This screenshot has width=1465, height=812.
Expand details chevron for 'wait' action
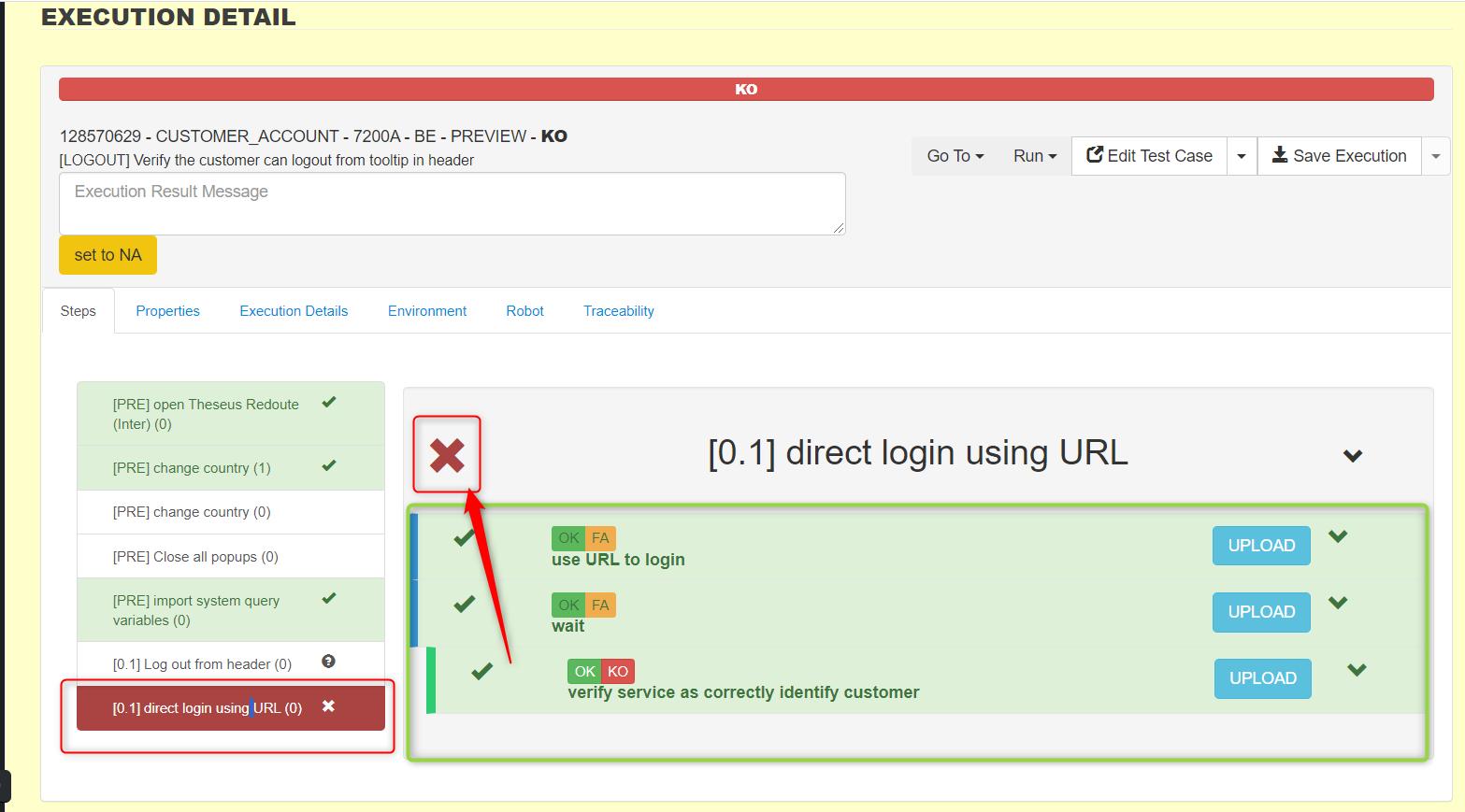coord(1338,603)
